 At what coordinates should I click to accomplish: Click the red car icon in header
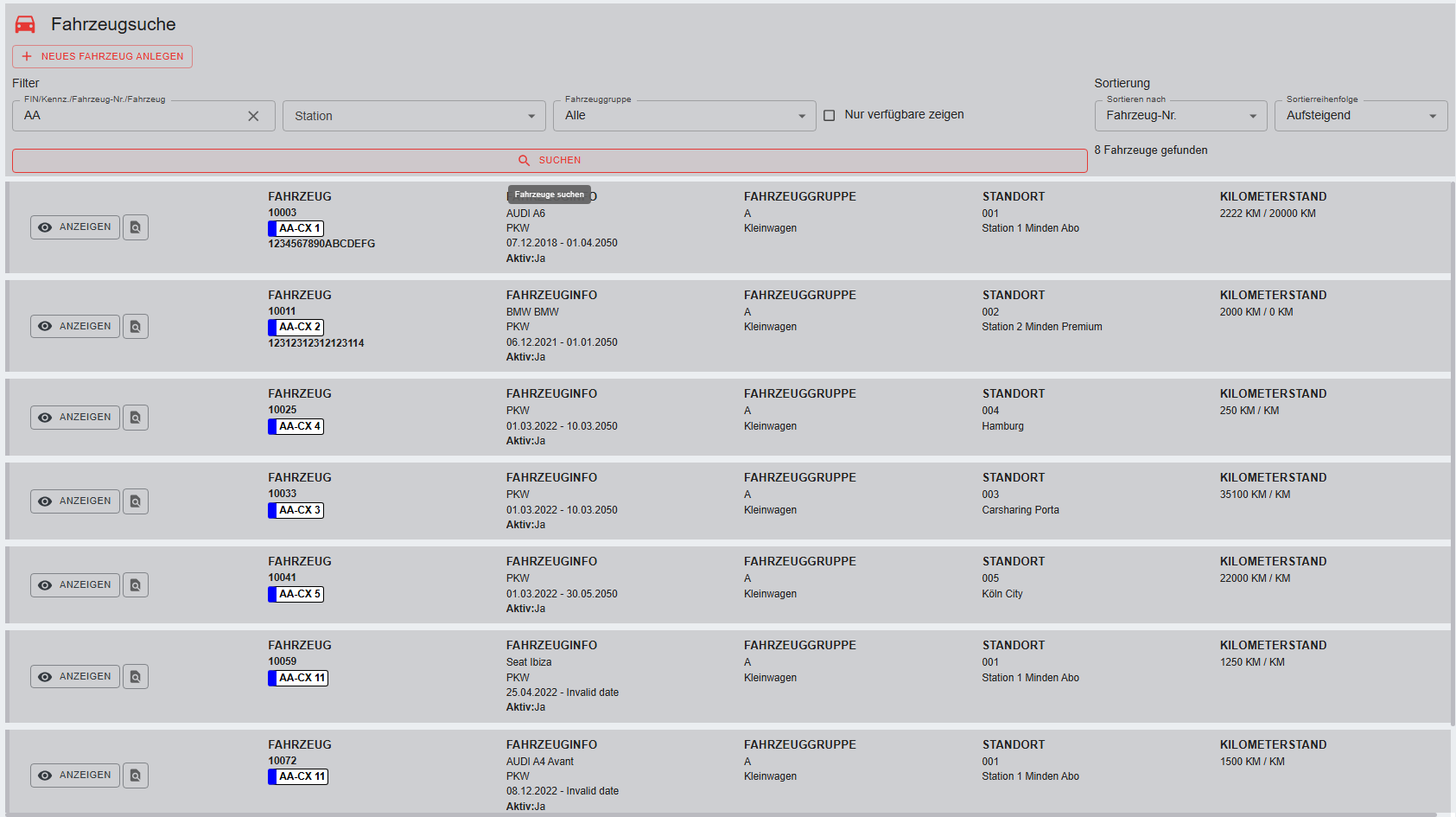click(26, 24)
